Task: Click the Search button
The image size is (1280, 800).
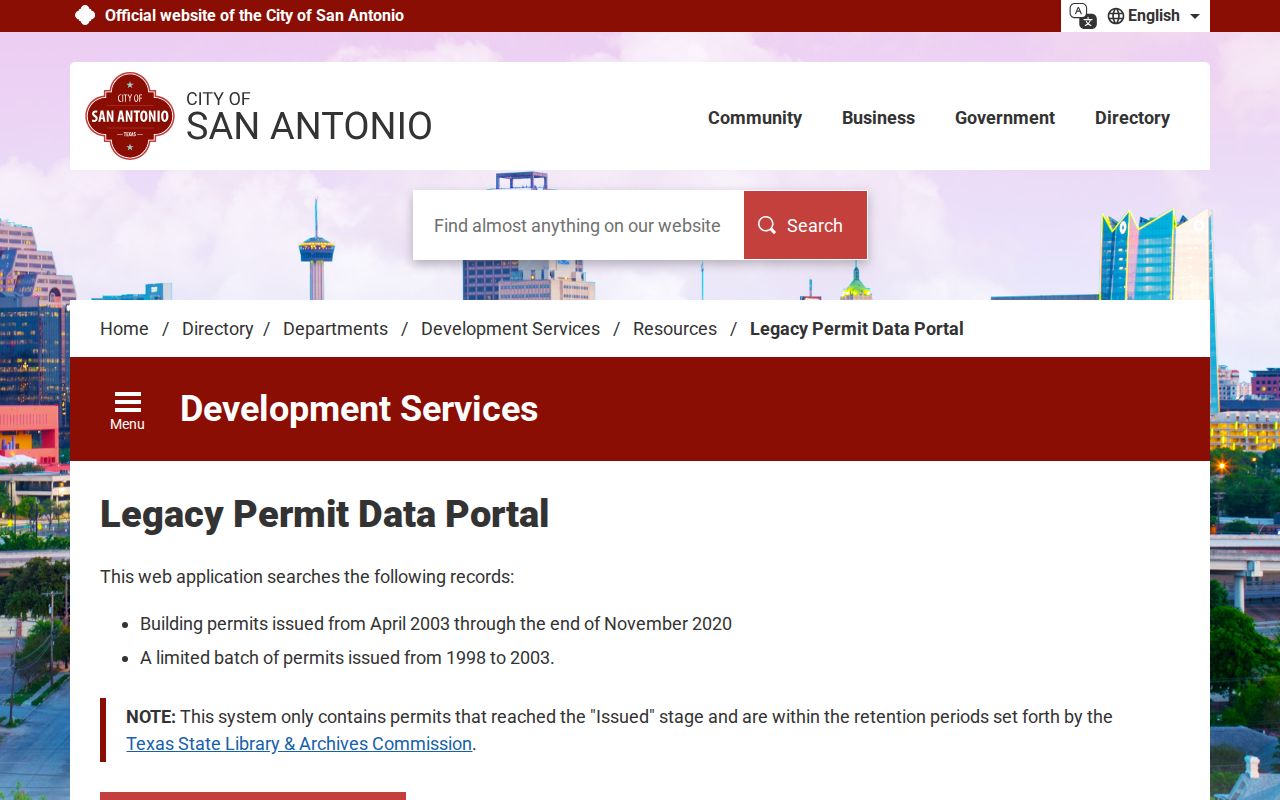Action: [805, 225]
